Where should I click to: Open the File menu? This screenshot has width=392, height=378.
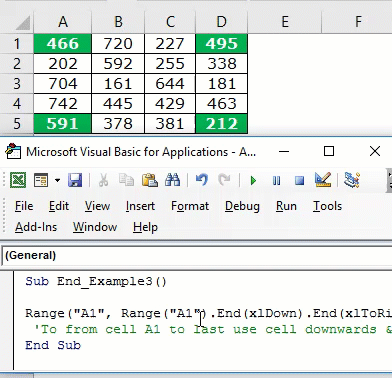coord(24,206)
